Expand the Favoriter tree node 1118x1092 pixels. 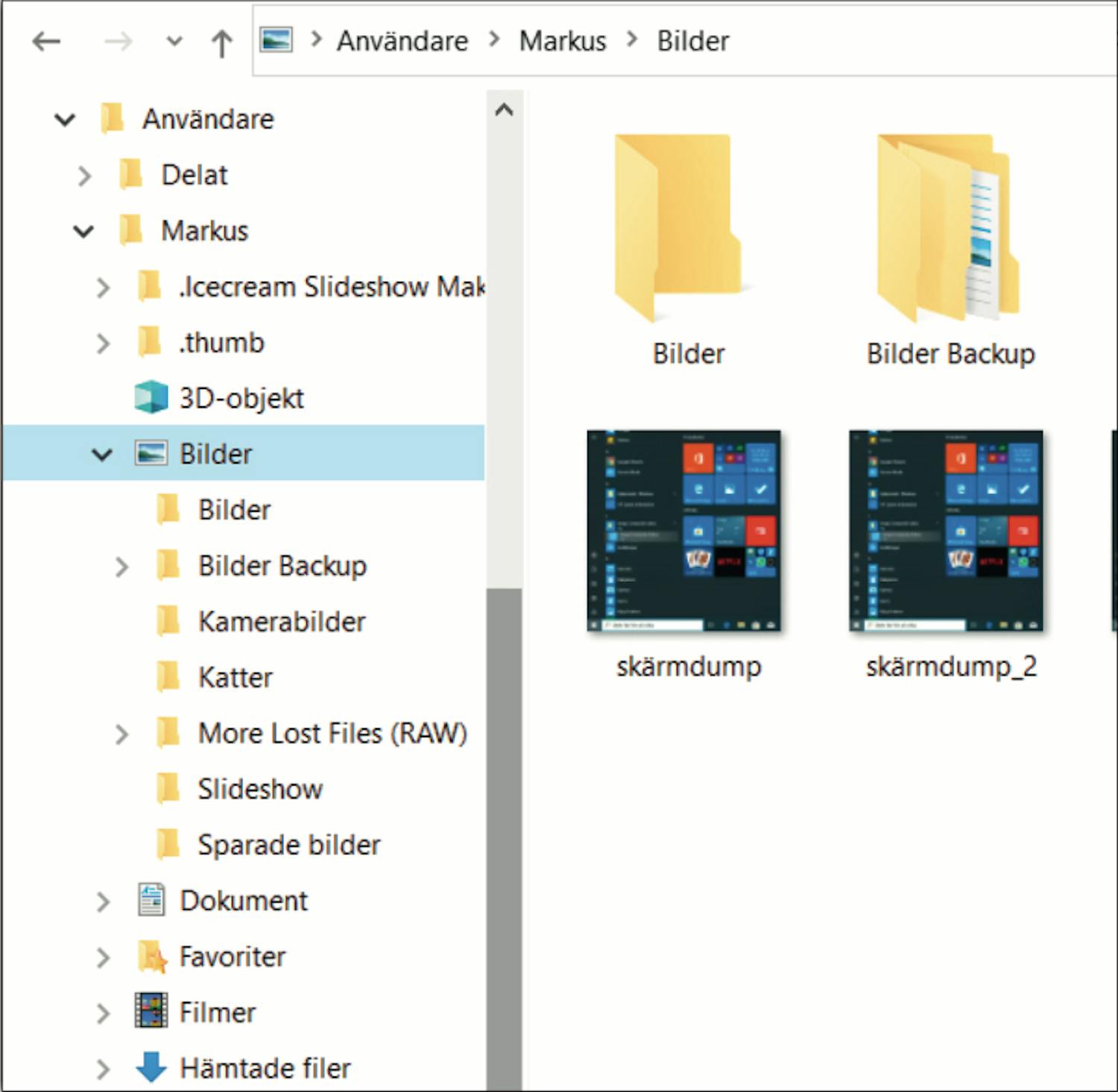(104, 958)
